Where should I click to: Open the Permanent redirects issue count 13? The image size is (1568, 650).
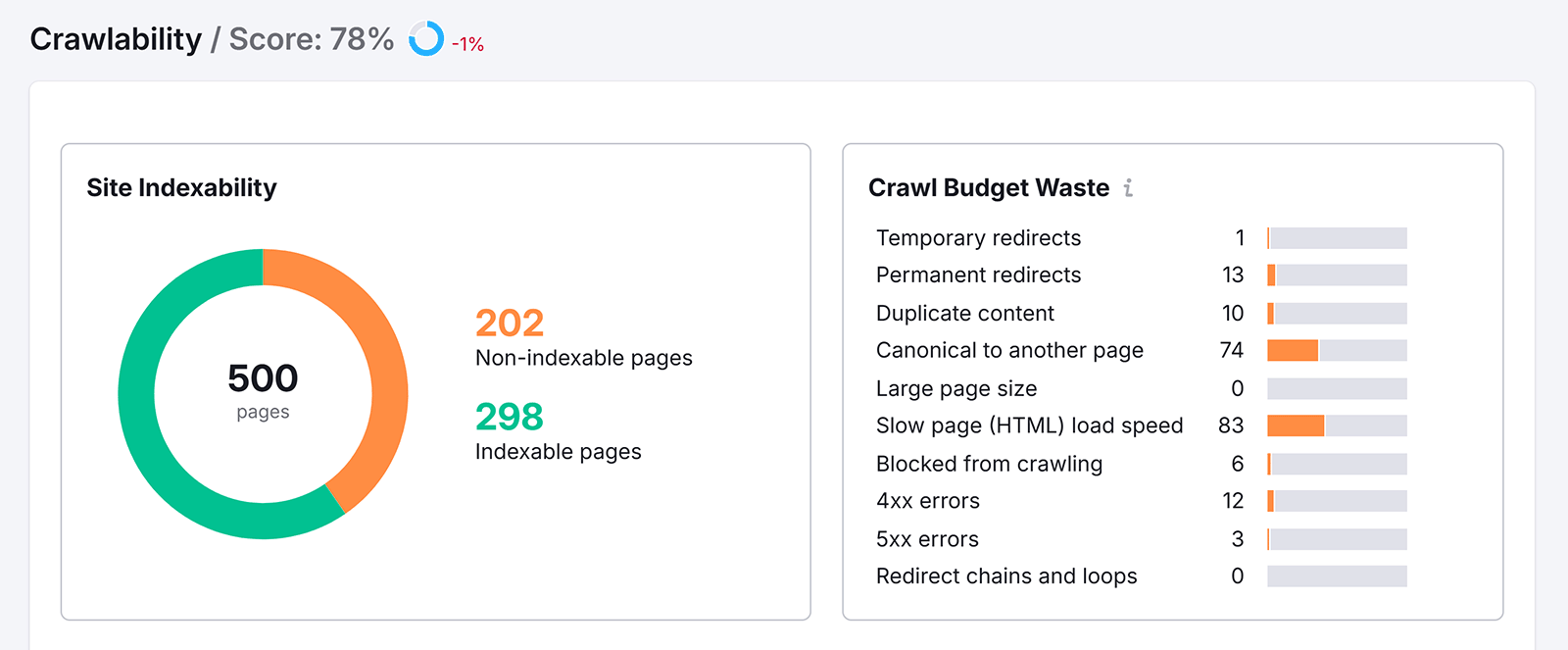[x=1232, y=275]
